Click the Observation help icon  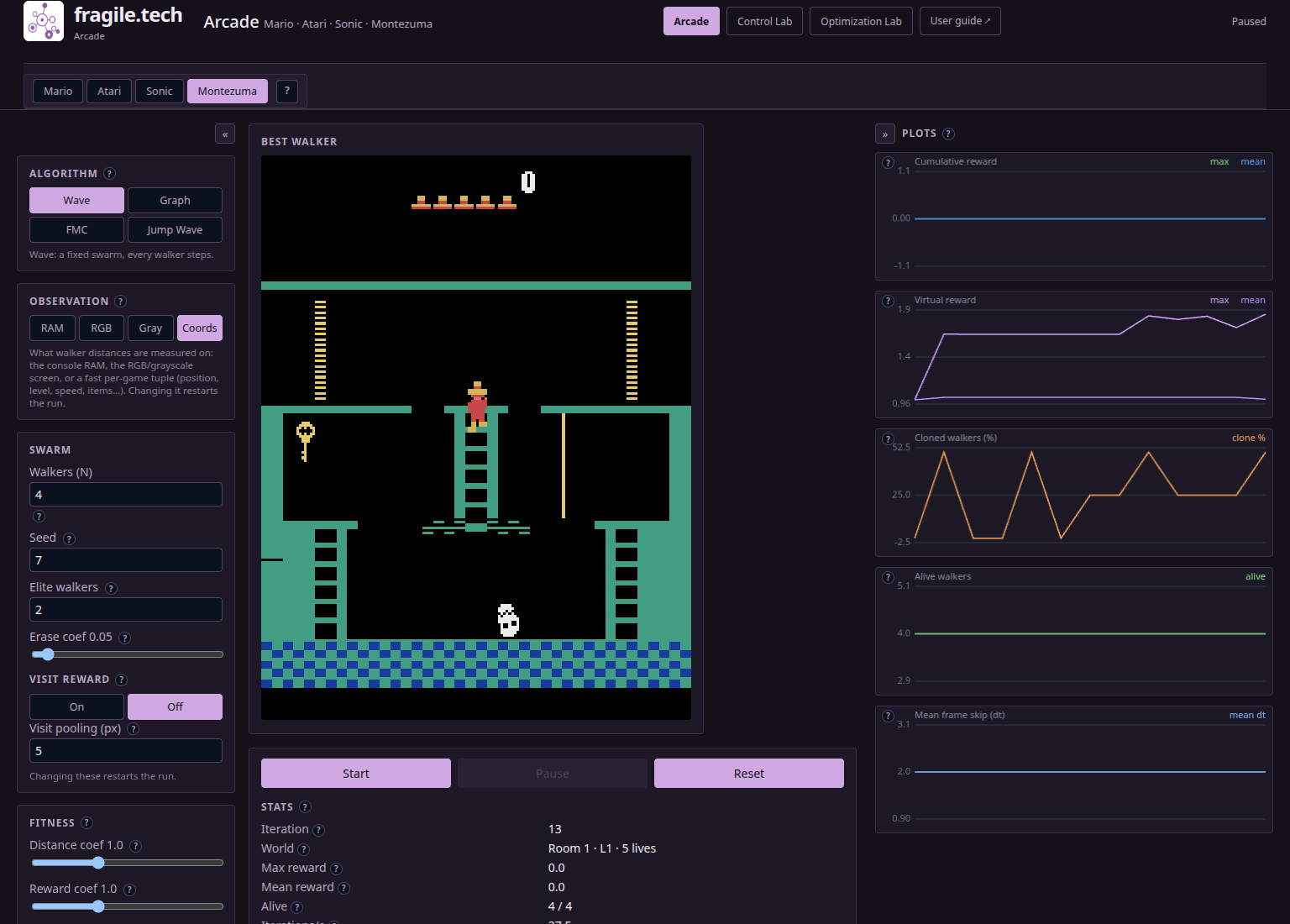coord(120,302)
